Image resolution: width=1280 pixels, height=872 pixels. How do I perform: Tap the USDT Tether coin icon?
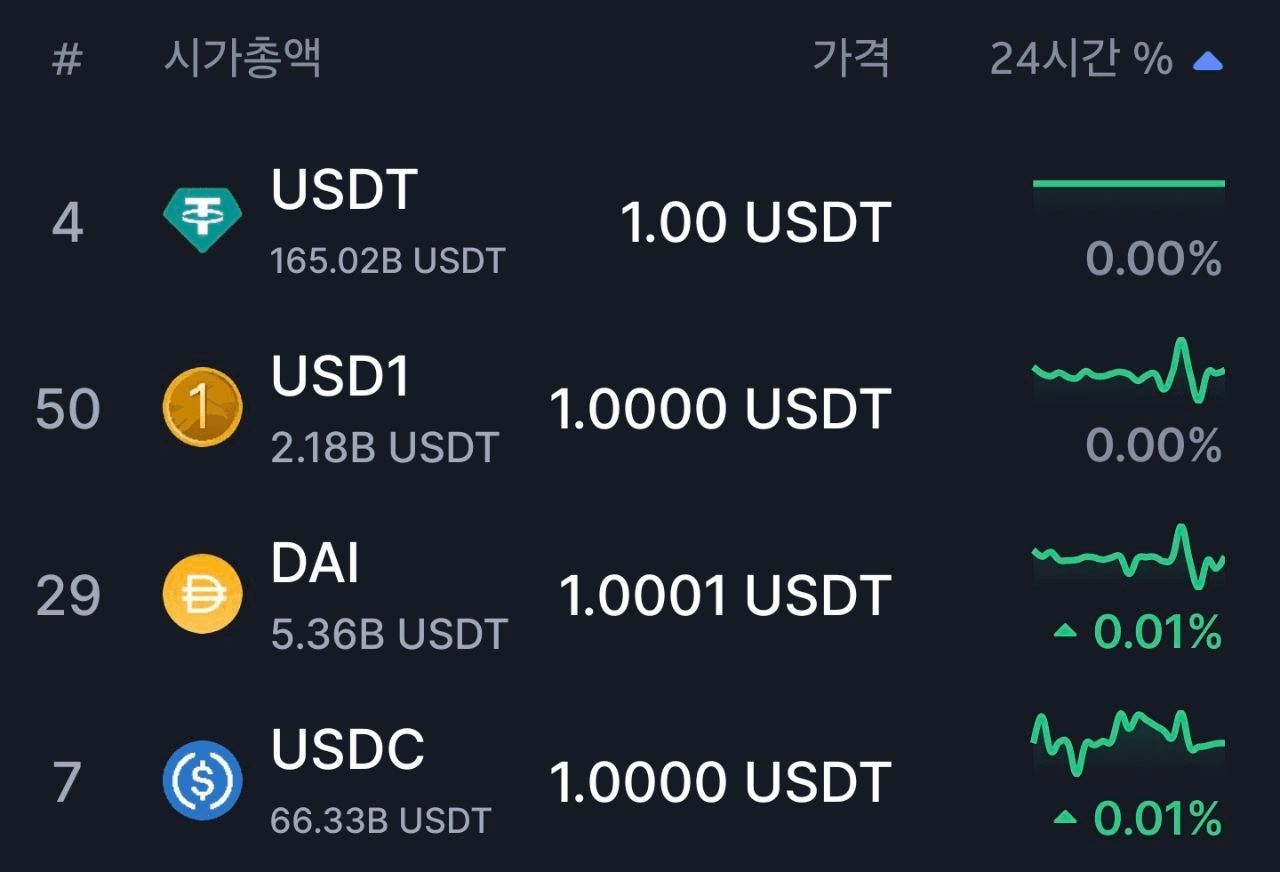(202, 221)
